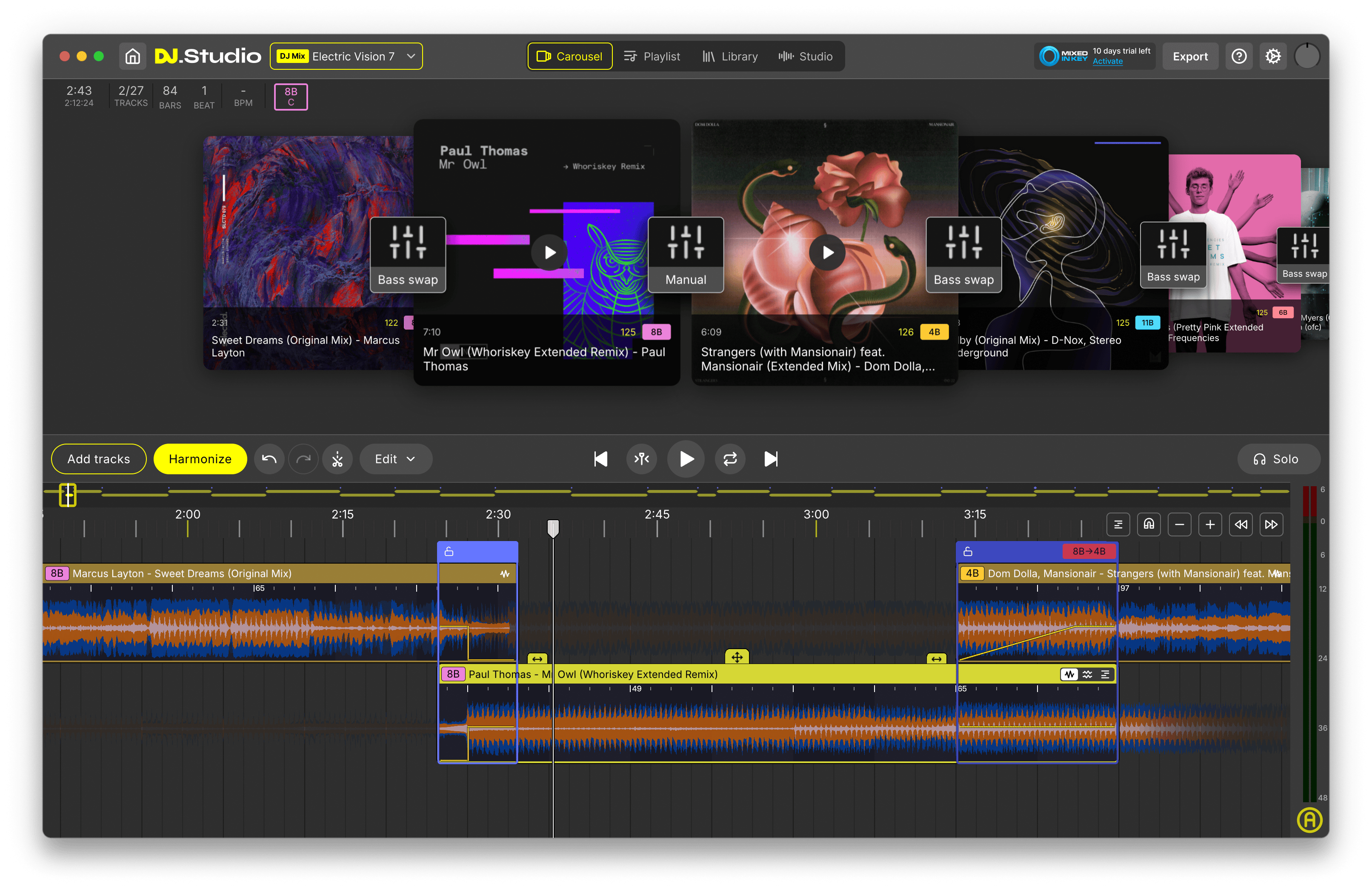The image size is (1372, 889).
Task: Skip to the next transition
Action: tap(771, 459)
